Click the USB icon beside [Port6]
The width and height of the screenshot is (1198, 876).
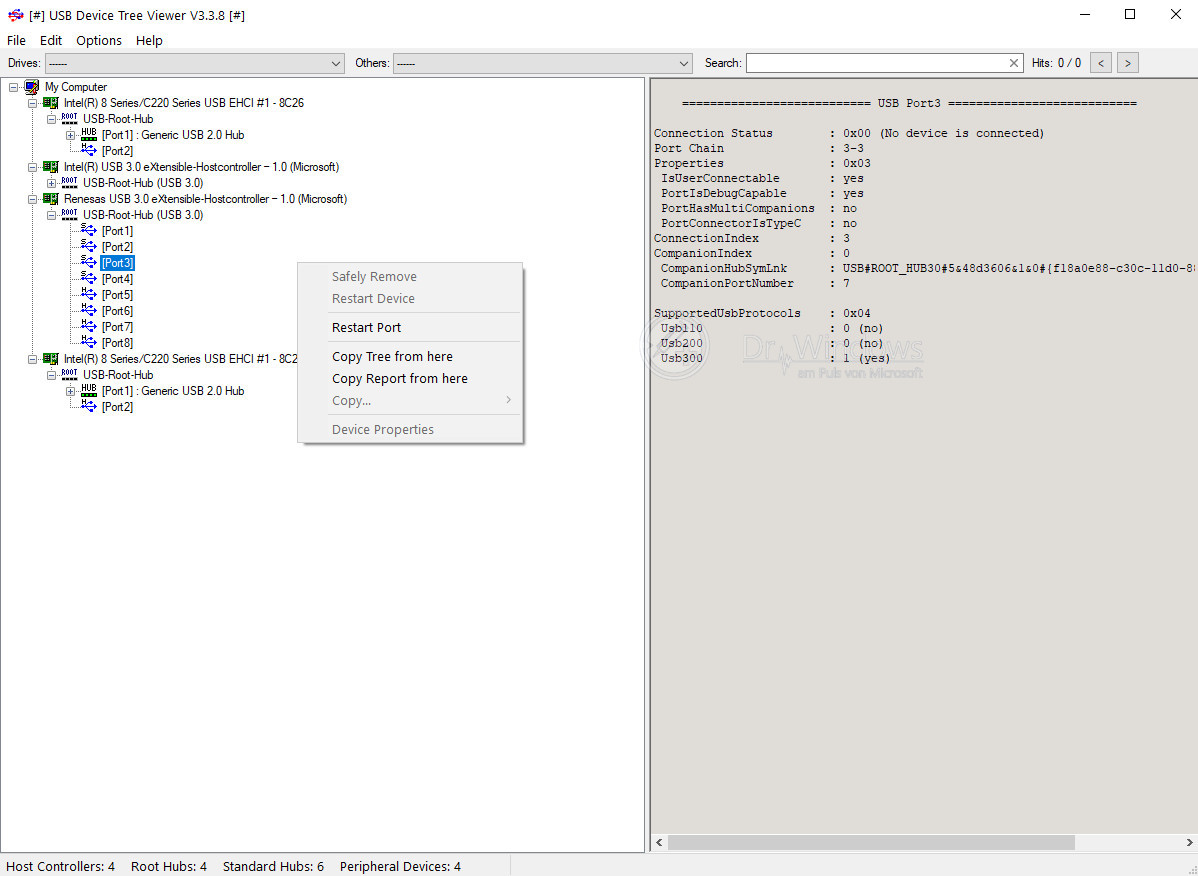coord(89,310)
